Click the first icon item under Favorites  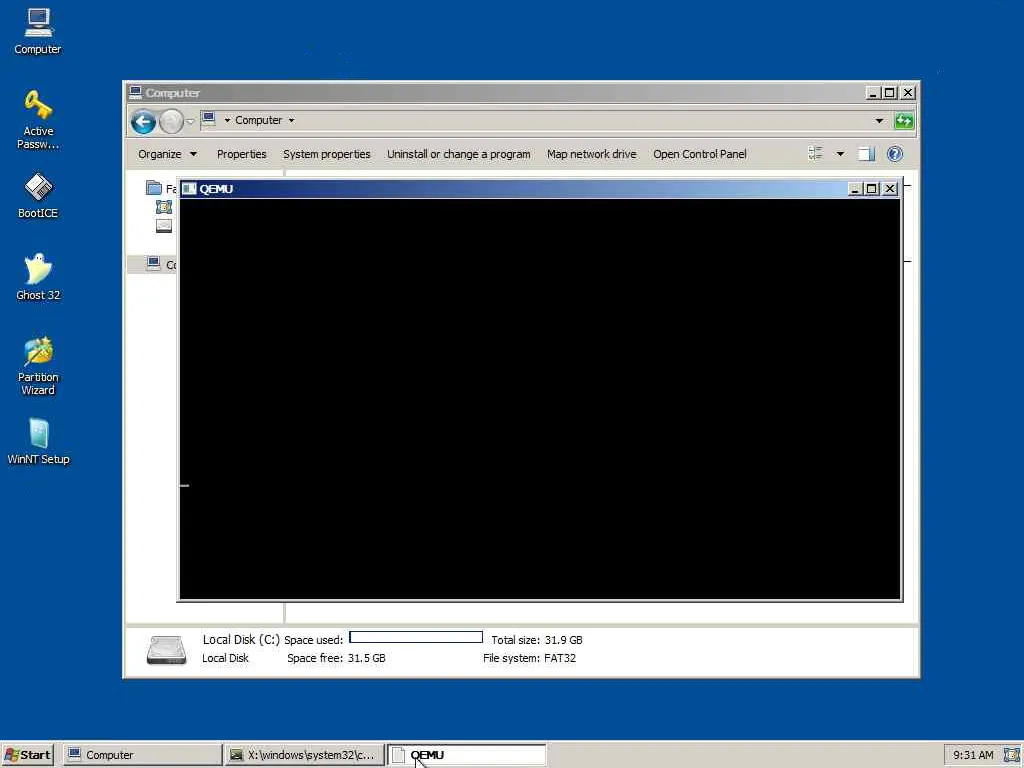(x=164, y=207)
